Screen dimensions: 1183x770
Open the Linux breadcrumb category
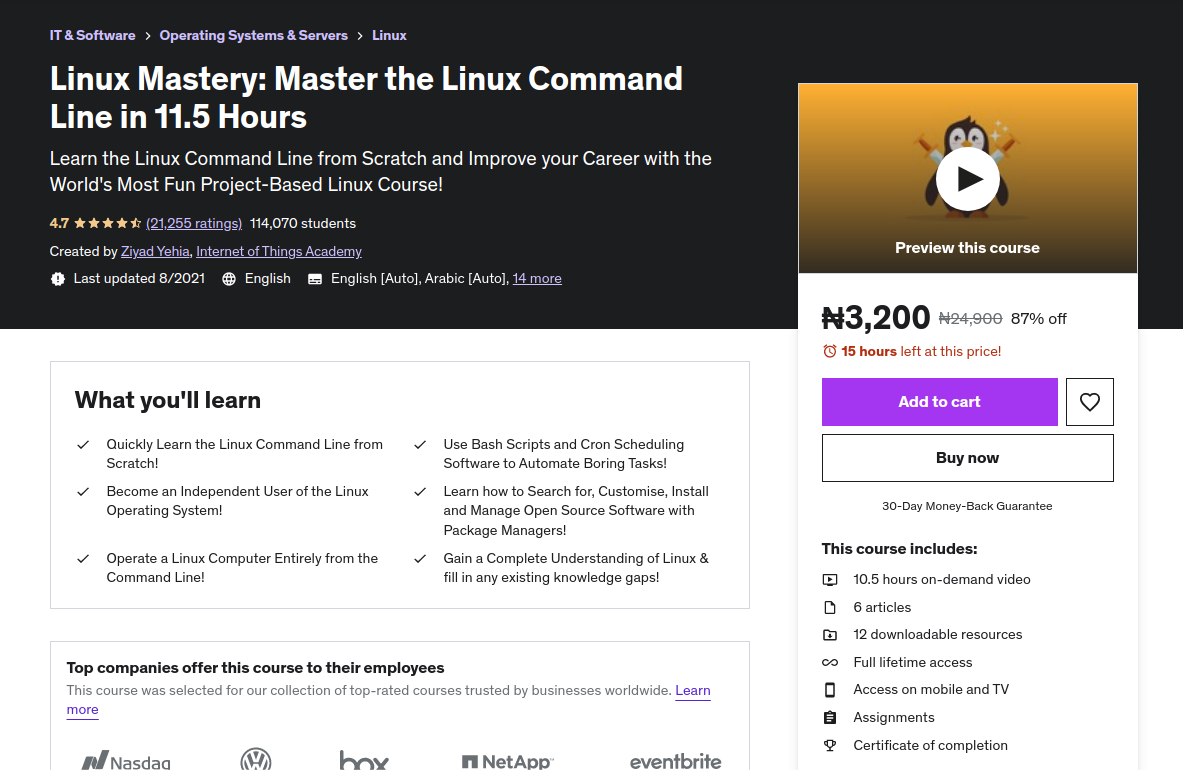(x=389, y=35)
